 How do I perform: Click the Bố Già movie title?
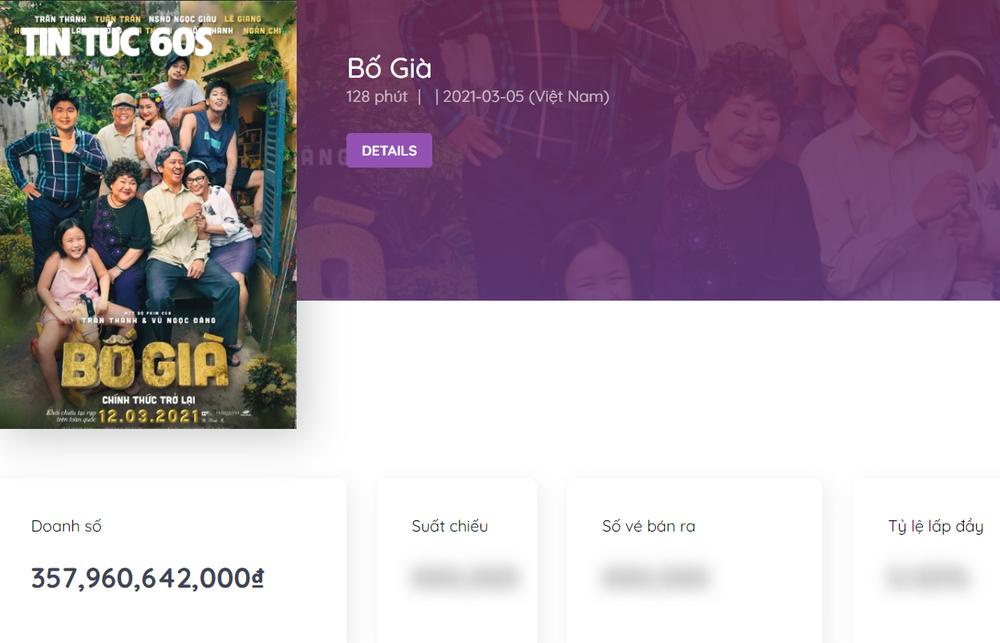389,68
